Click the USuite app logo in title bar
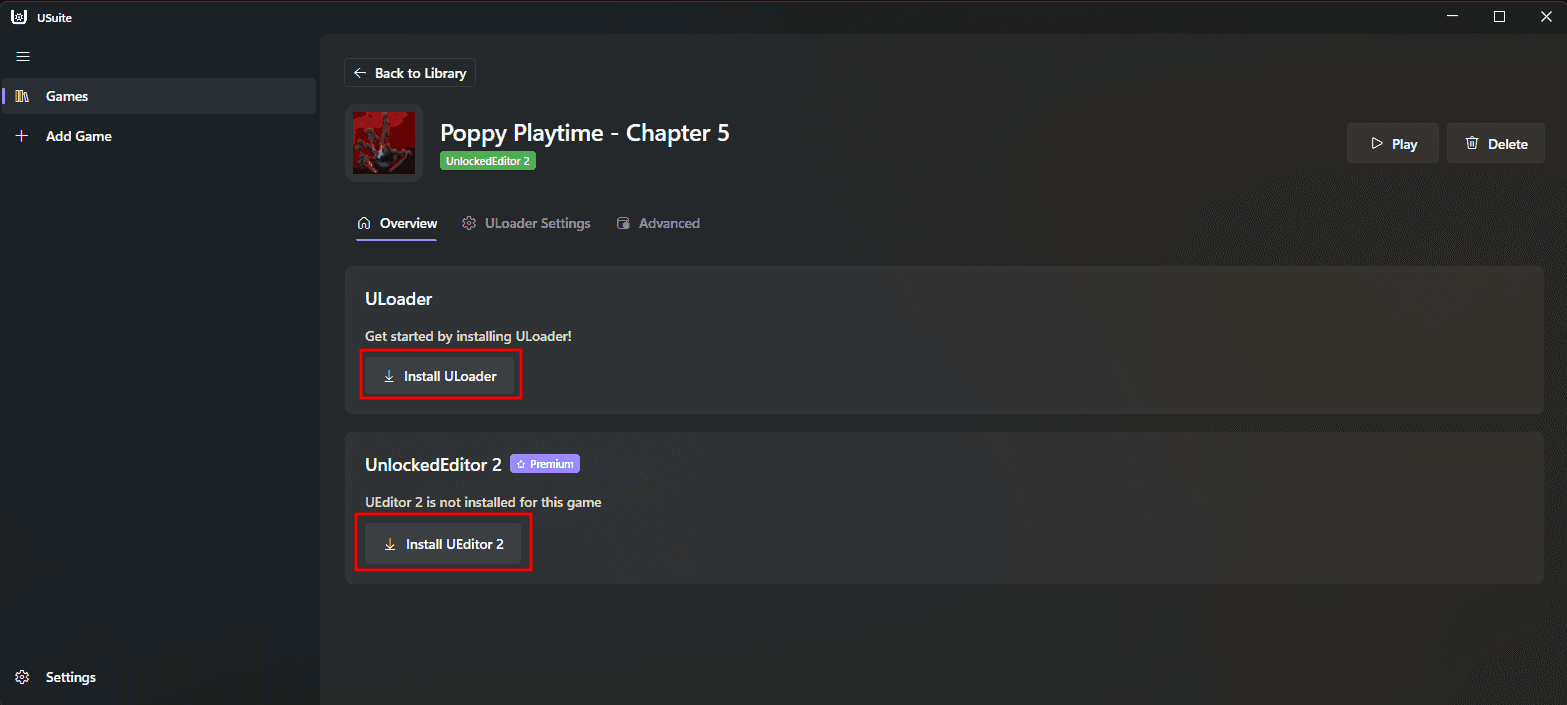Screen dimensions: 1567x705 click(18, 17)
